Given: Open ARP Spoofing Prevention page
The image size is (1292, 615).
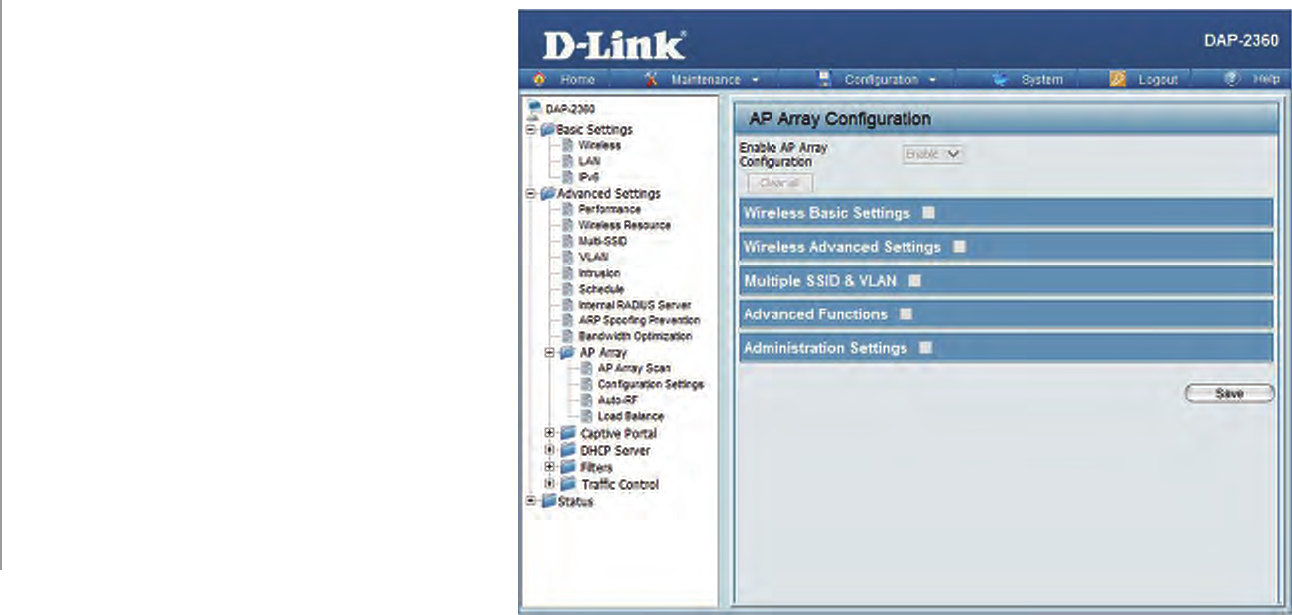Looking at the screenshot, I should pyautogui.click(x=639, y=321).
